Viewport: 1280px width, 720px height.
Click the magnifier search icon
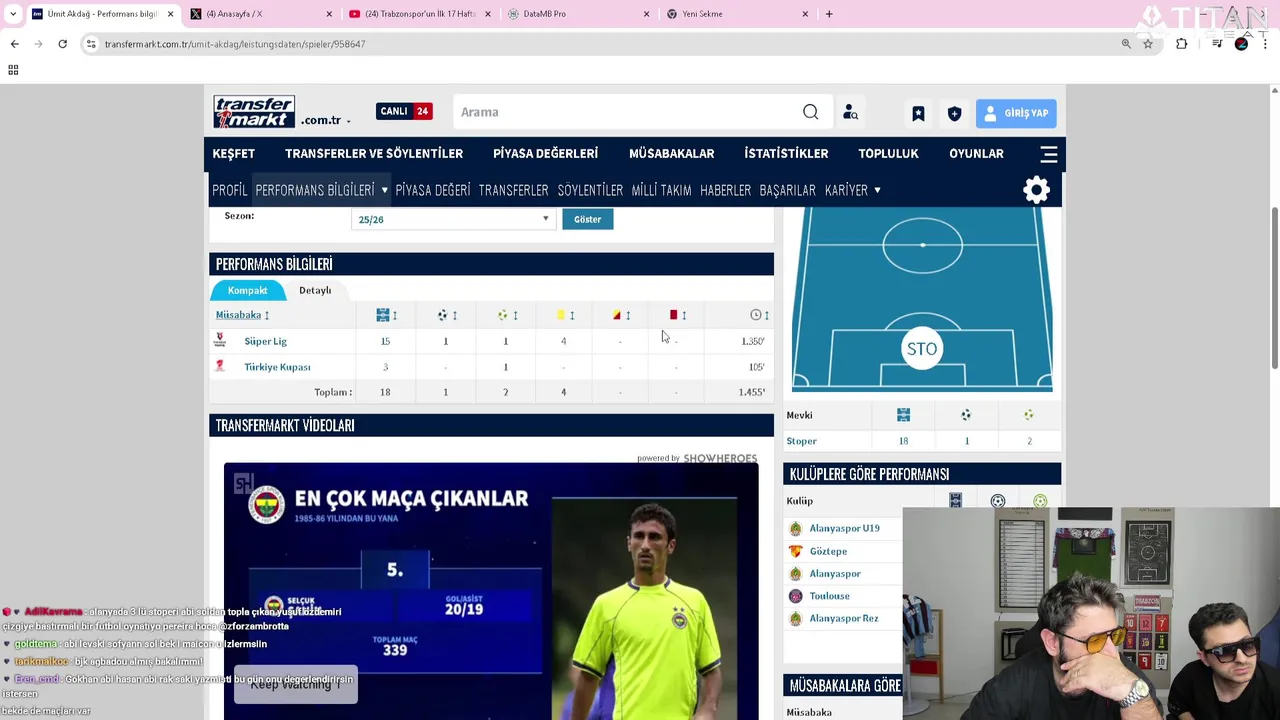coord(811,112)
